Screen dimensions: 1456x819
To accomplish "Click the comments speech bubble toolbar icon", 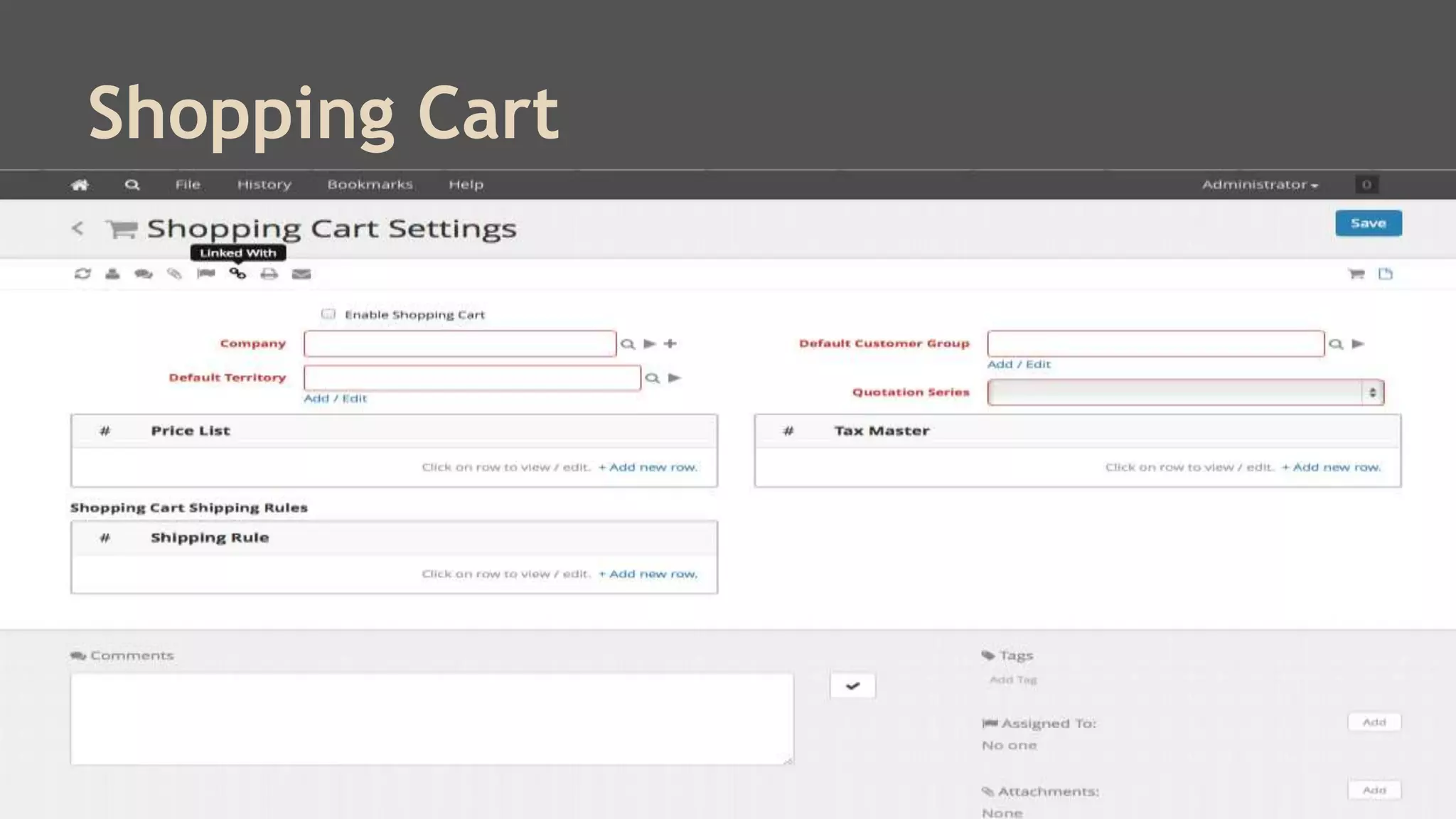I will (x=144, y=274).
